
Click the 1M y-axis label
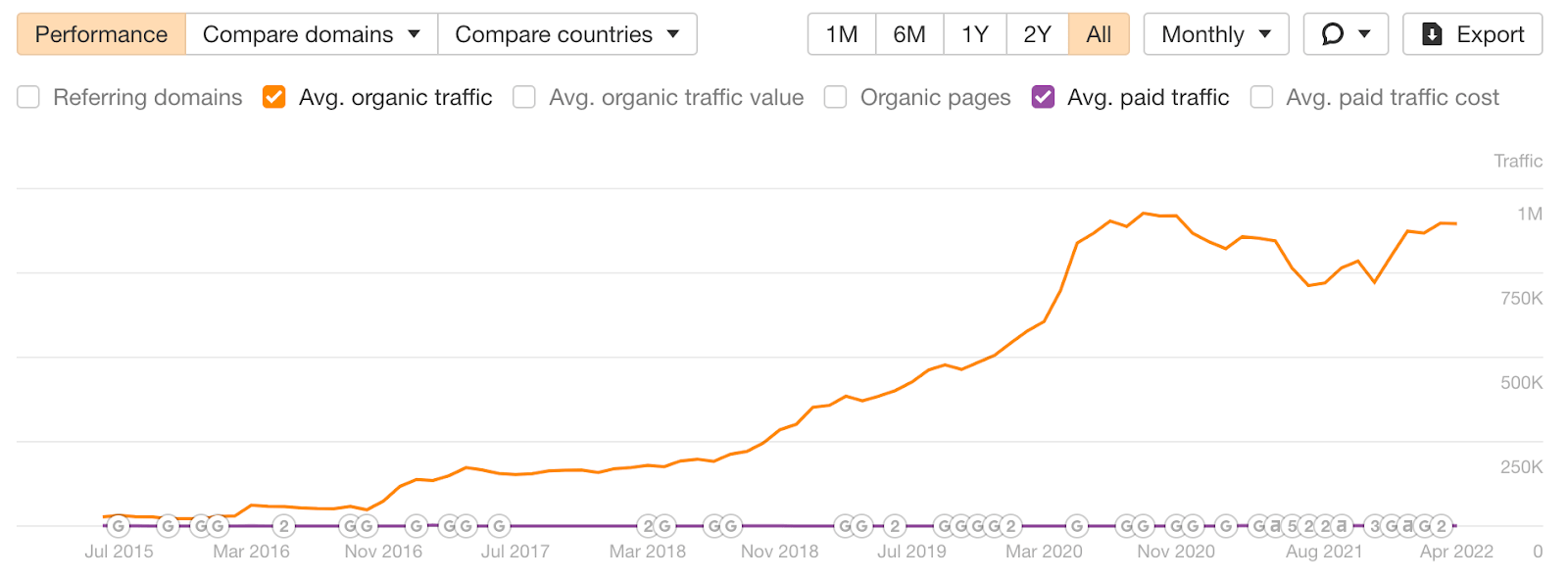point(1530,214)
